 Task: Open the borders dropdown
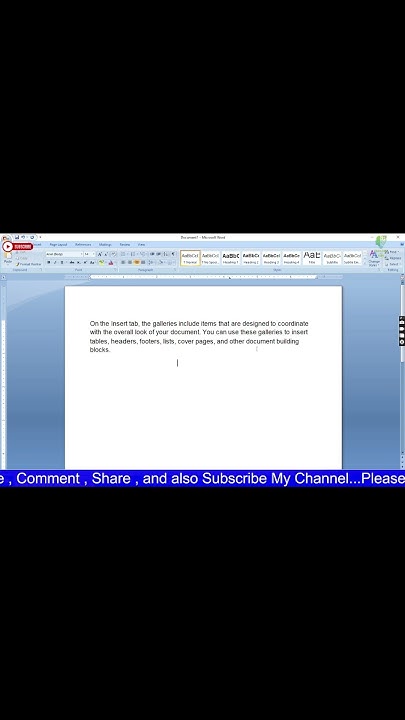[171, 262]
